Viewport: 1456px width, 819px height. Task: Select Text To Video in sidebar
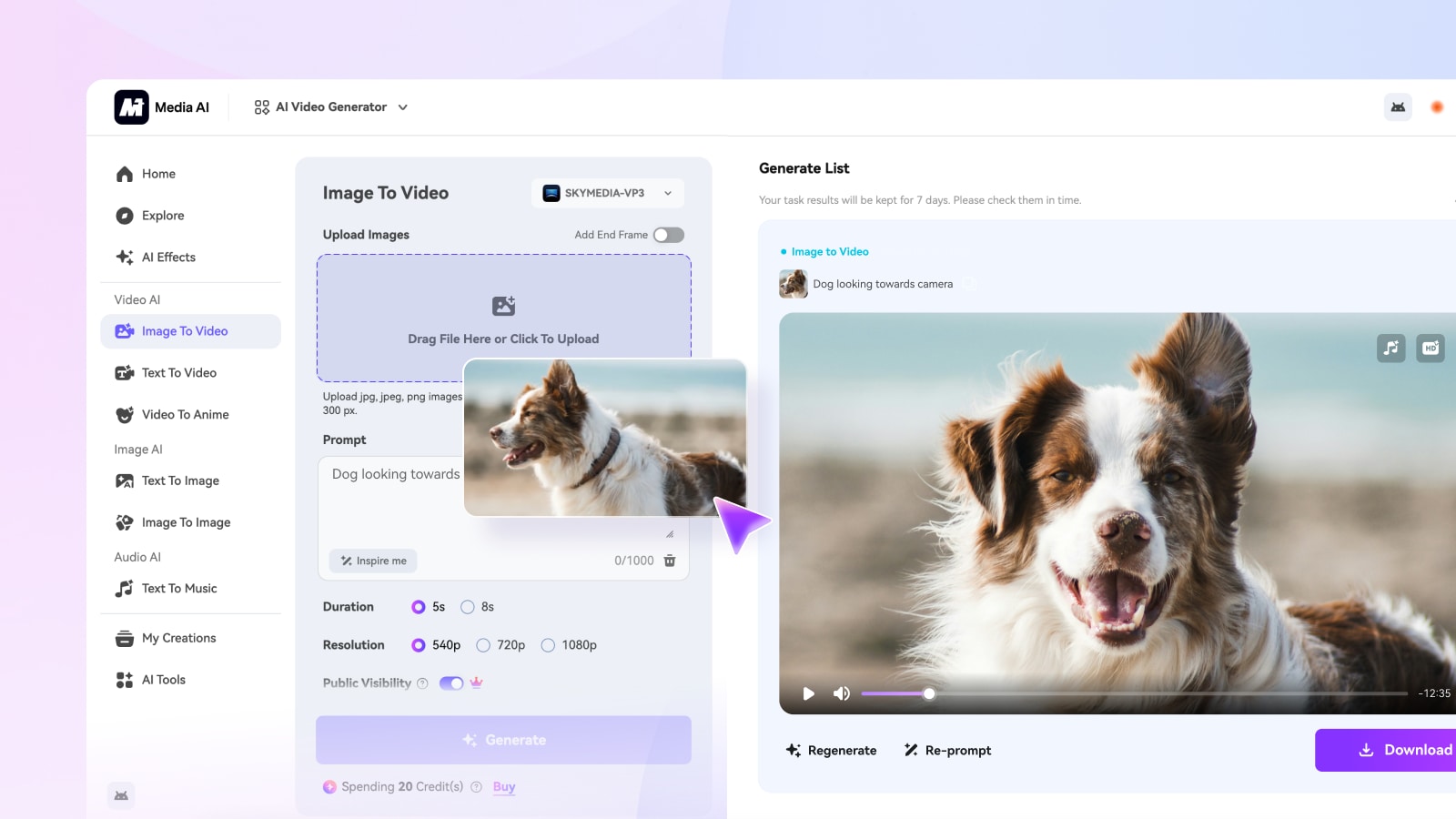pyautogui.click(x=190, y=373)
